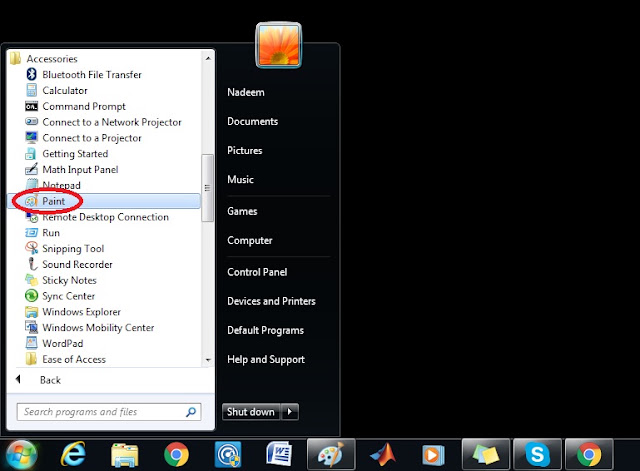
Task: Click the user account picture thumbnail
Action: click(279, 45)
